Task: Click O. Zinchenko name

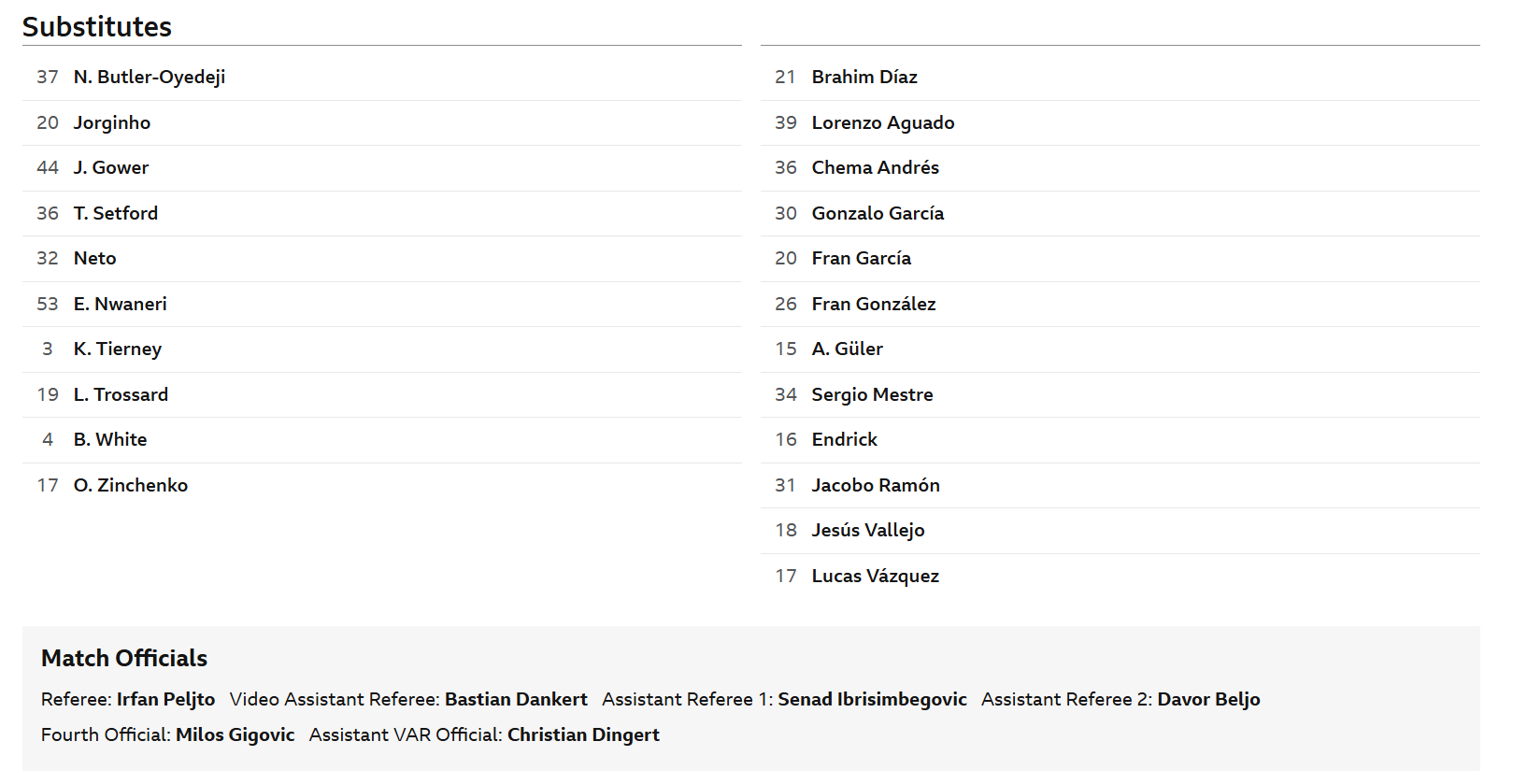Action: [x=131, y=486]
